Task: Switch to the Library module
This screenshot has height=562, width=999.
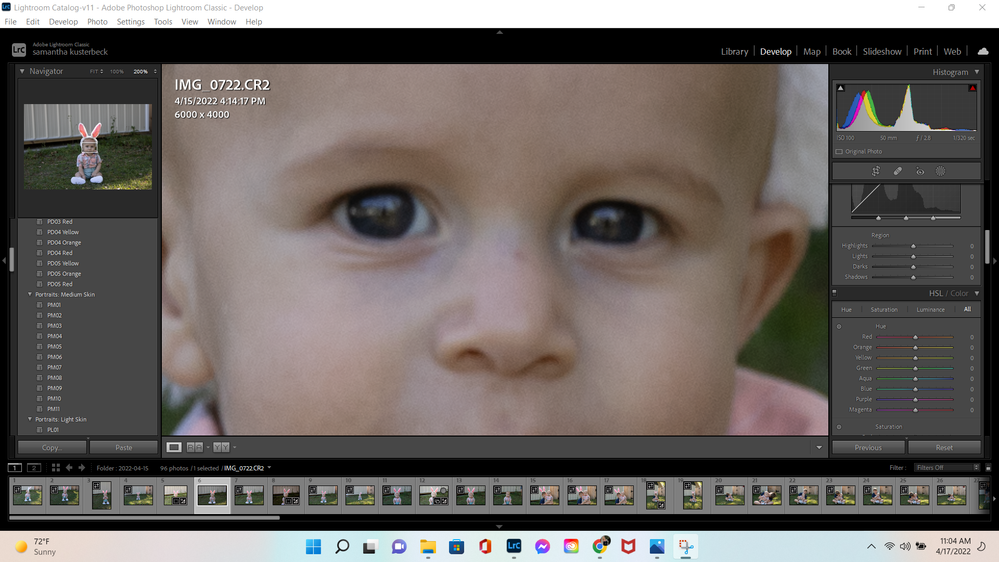Action: click(735, 52)
